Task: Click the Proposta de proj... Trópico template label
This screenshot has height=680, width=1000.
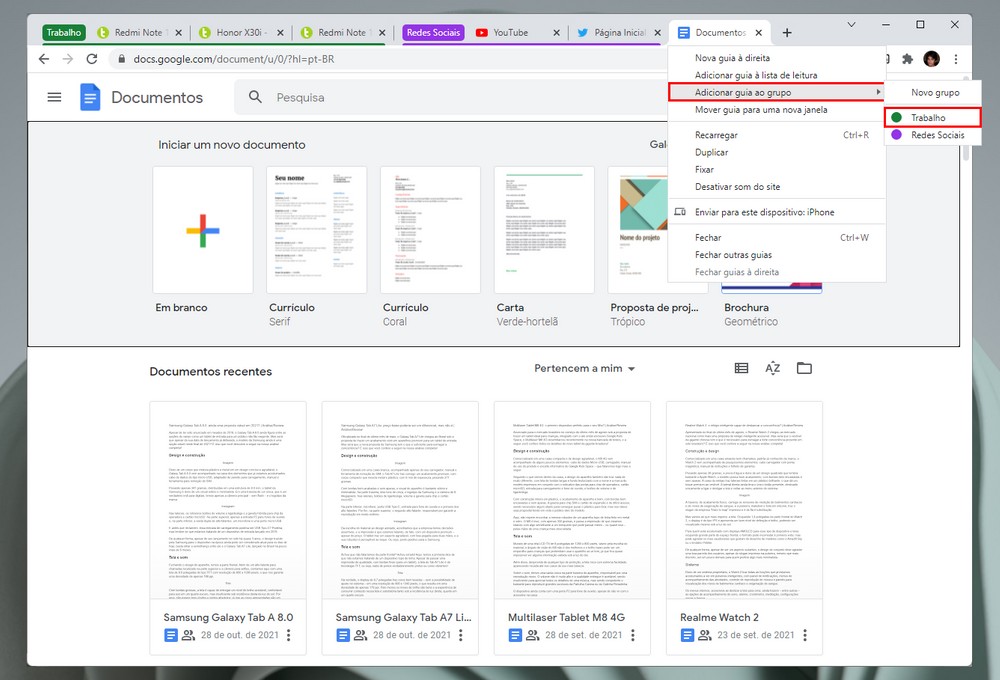Action: [x=654, y=314]
